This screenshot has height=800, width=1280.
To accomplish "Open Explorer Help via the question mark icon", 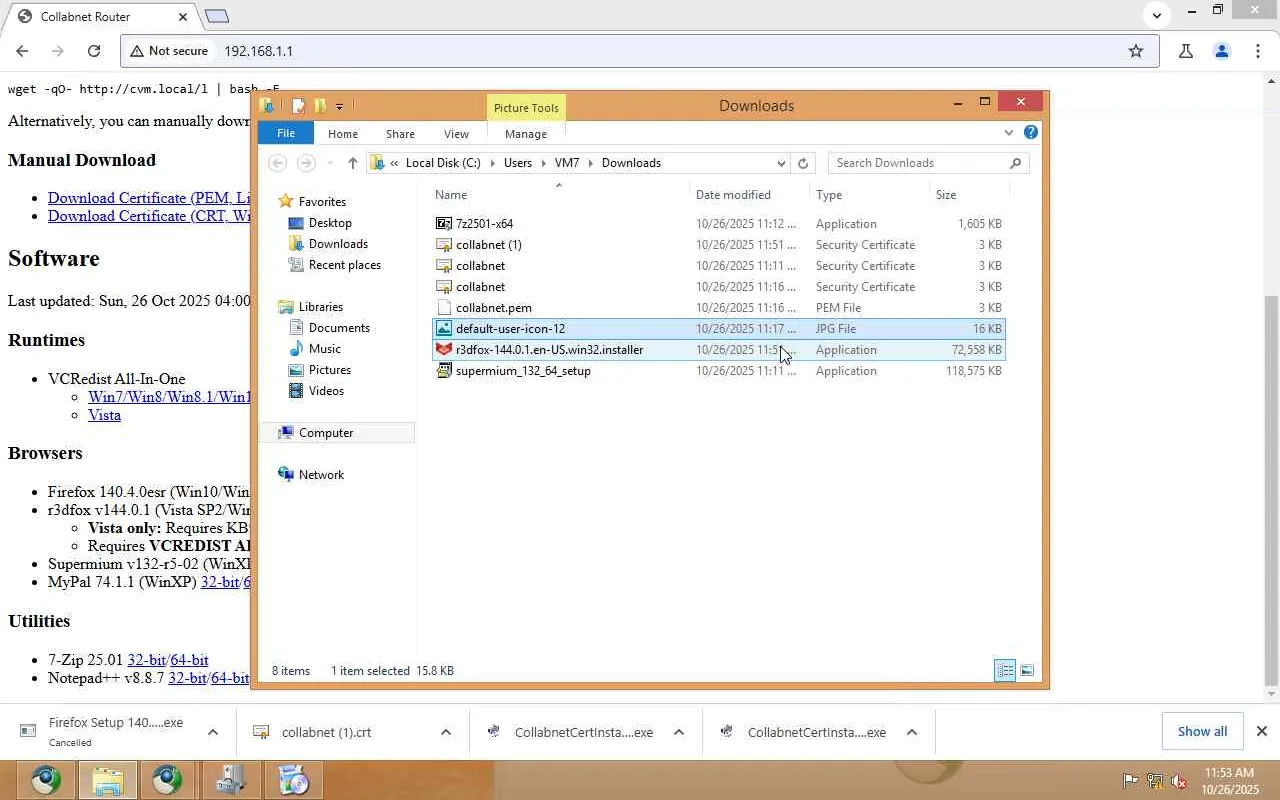I will click(1031, 132).
